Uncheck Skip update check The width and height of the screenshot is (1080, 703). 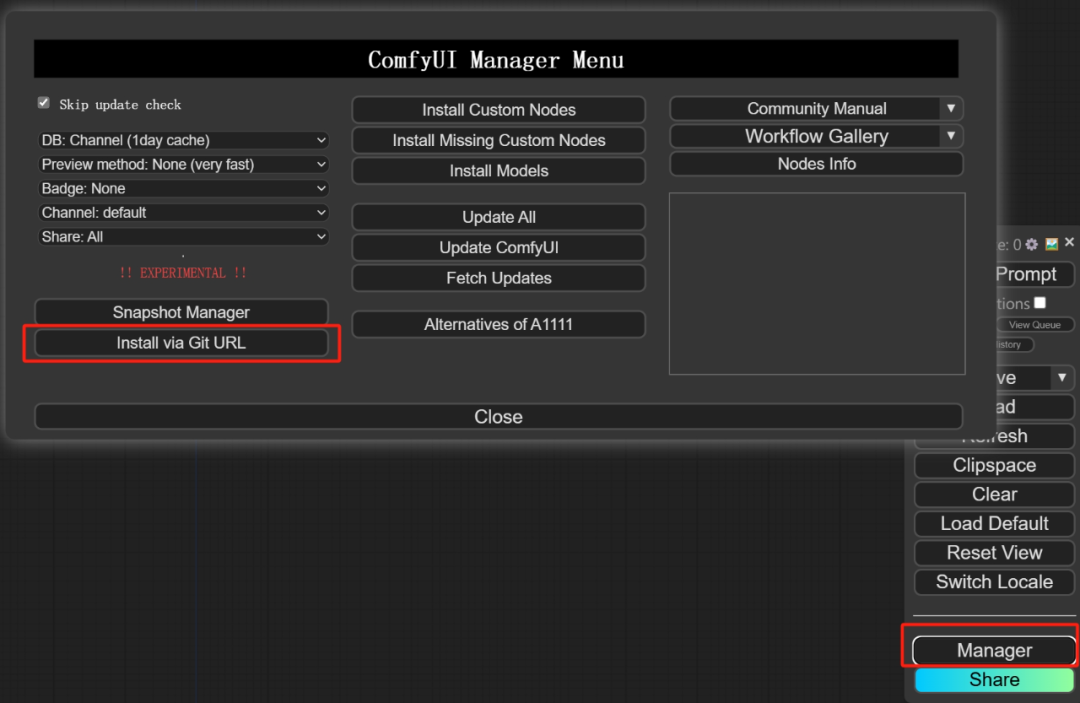tap(43, 103)
